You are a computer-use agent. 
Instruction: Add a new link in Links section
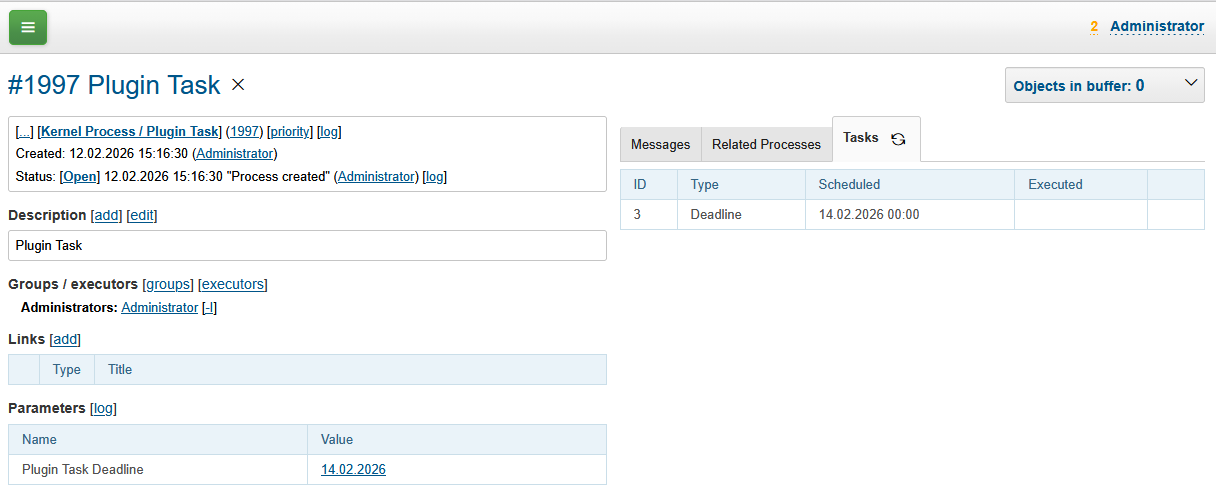point(65,340)
